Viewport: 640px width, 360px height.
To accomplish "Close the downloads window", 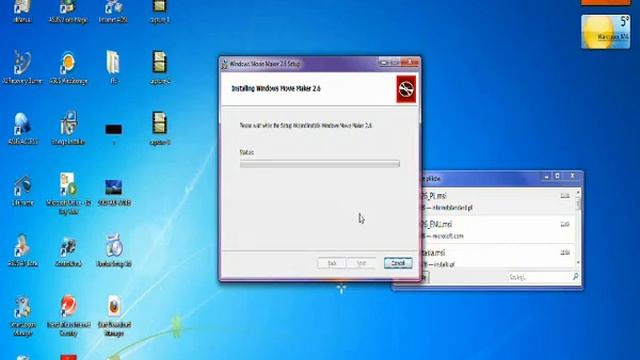I will [x=572, y=176].
